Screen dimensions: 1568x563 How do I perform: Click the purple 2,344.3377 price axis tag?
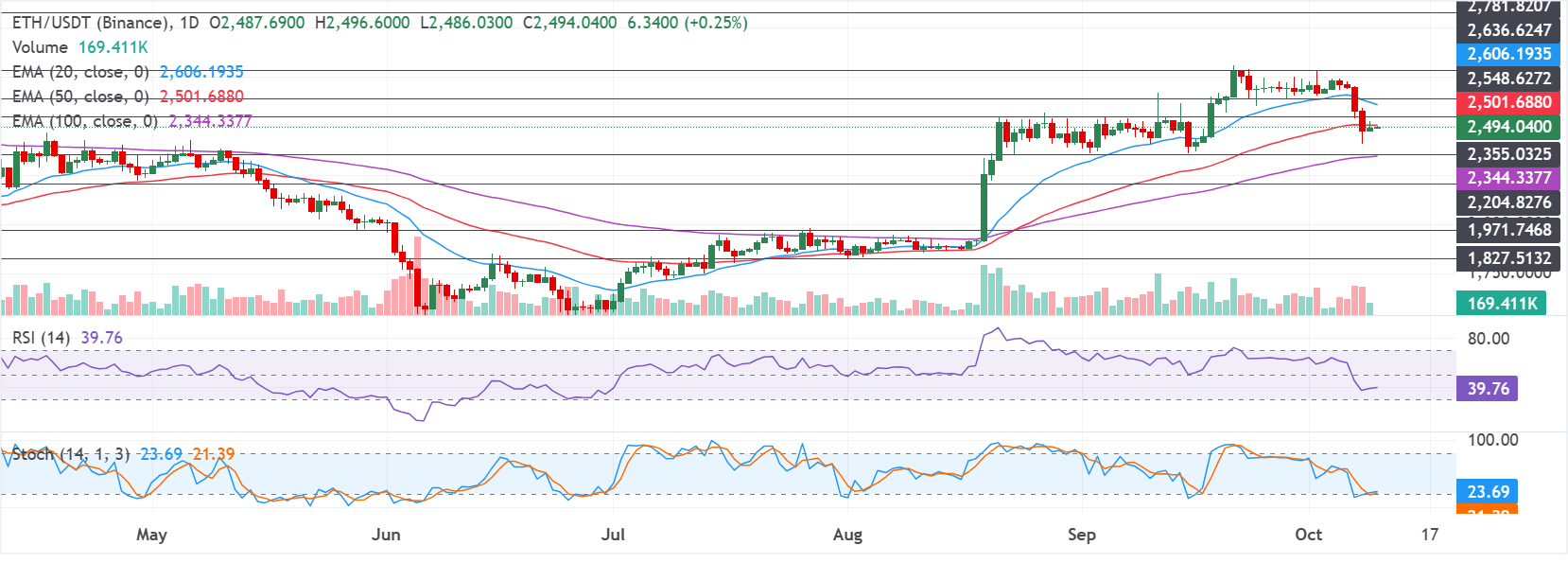(x=1507, y=178)
